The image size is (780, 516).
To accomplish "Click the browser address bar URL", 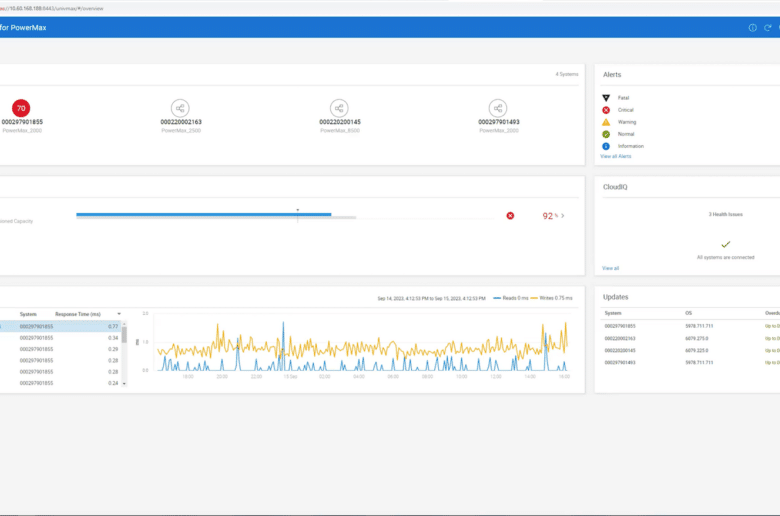I will [x=52, y=8].
